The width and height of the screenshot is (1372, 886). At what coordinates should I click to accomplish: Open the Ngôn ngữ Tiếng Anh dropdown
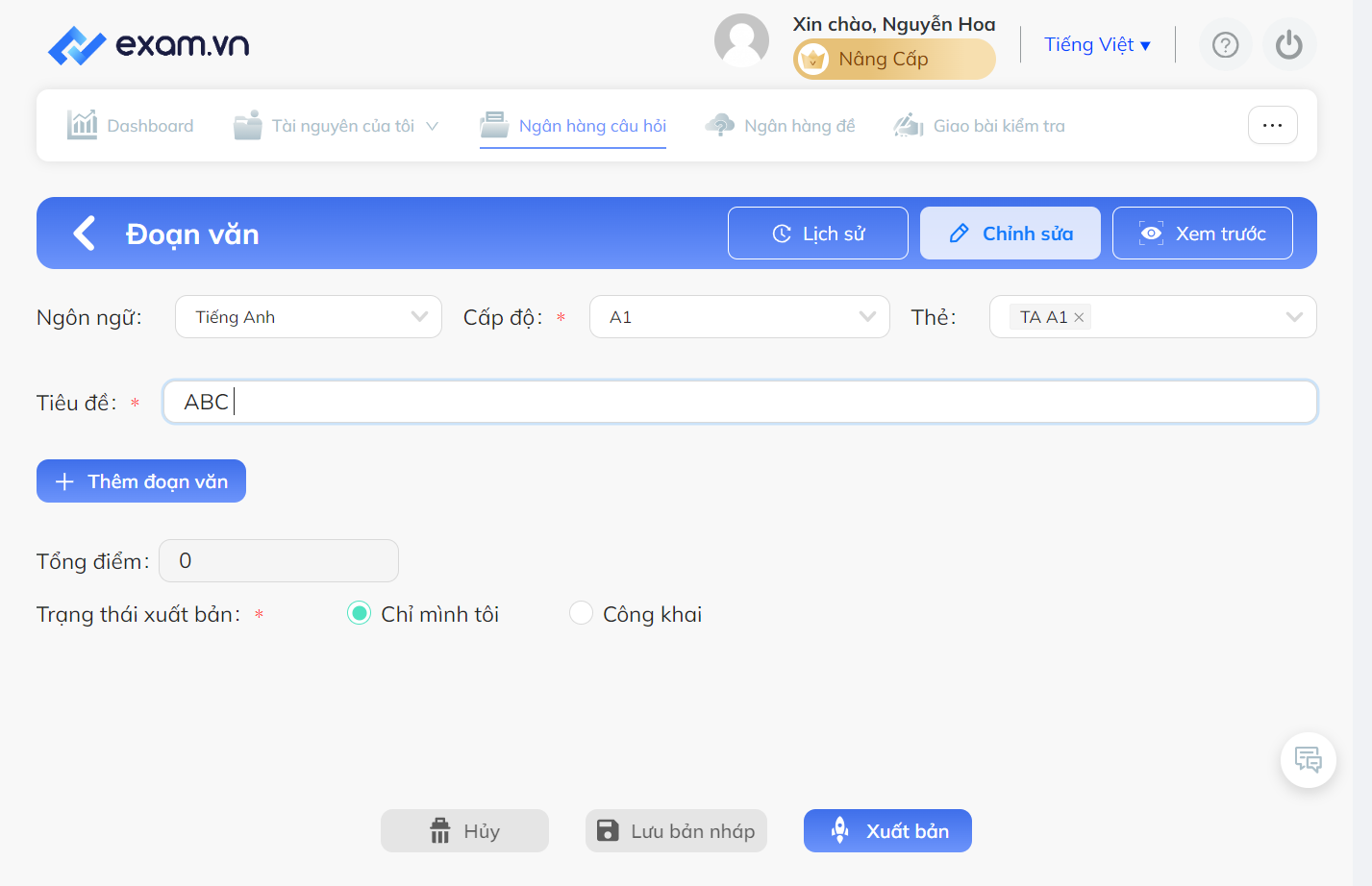click(x=308, y=316)
